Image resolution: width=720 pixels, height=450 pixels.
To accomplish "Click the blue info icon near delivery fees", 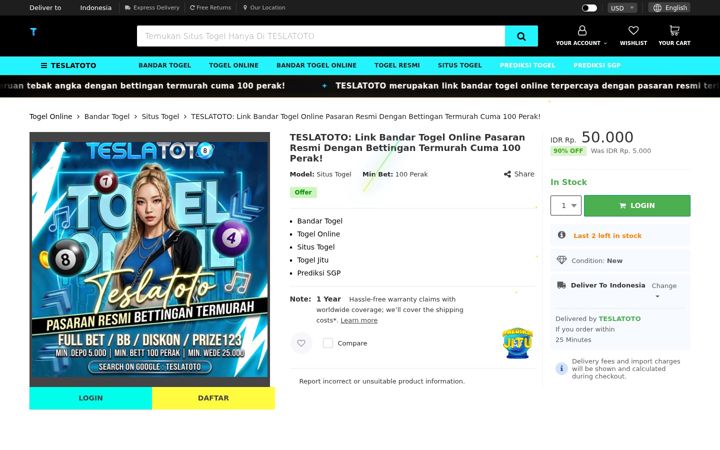I will (561, 368).
